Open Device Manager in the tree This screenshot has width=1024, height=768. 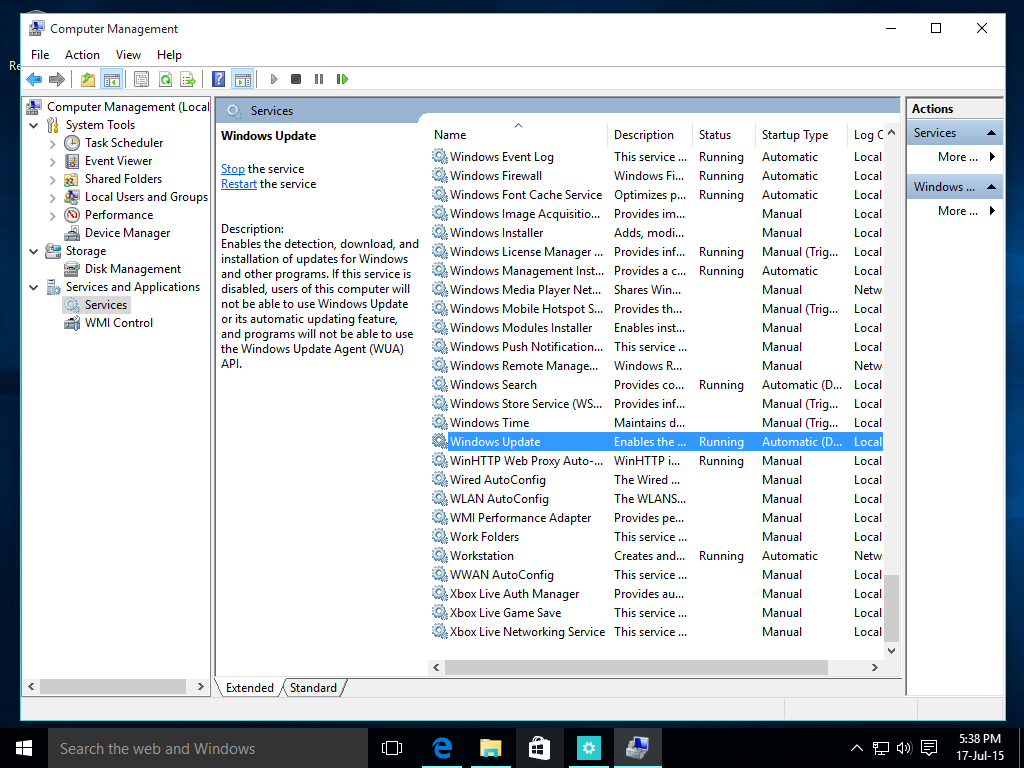click(127, 233)
